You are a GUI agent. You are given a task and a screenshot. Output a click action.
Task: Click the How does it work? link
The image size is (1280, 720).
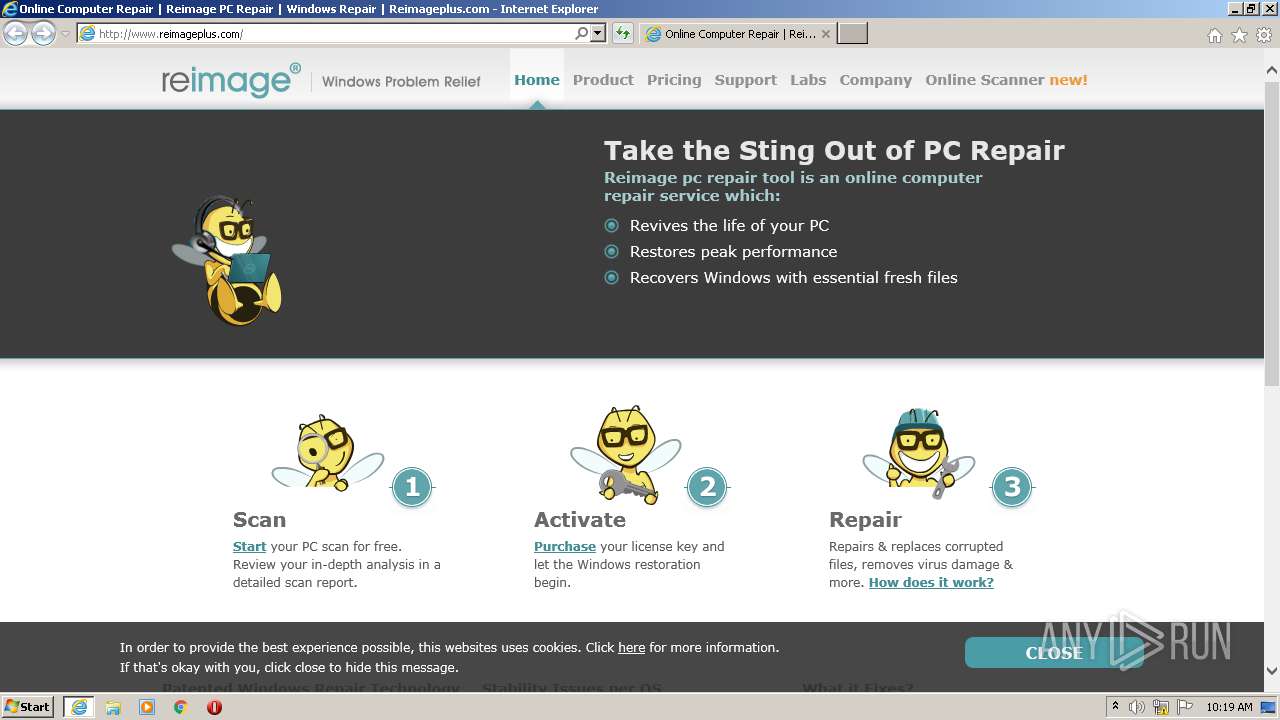[x=931, y=583]
